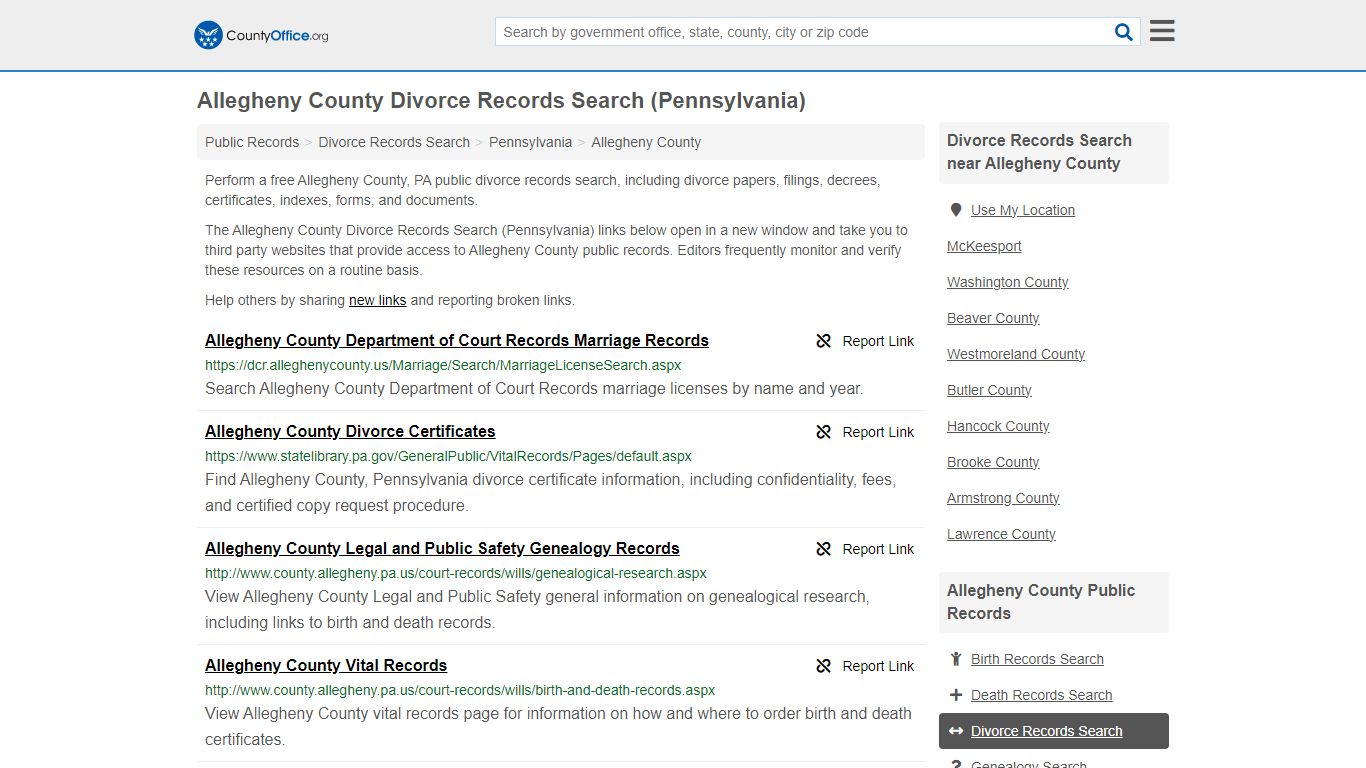Image resolution: width=1366 pixels, height=768 pixels.
Task: Open Armstrong County link
Action: point(1003,498)
